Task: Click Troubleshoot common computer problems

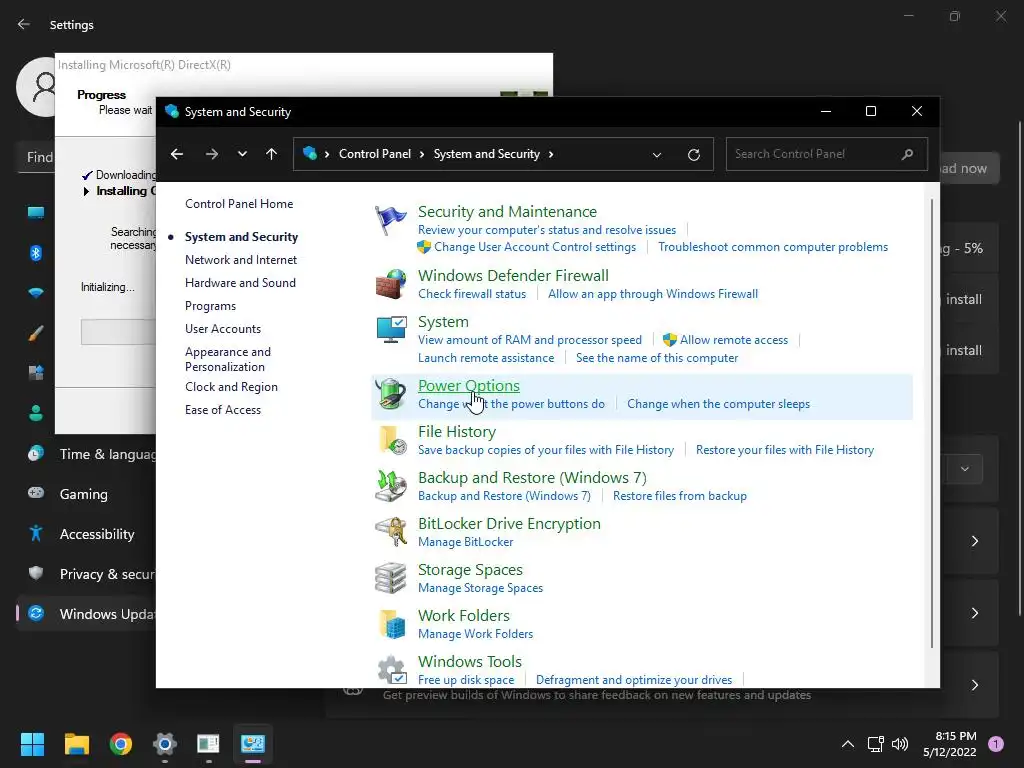Action: coord(773,248)
